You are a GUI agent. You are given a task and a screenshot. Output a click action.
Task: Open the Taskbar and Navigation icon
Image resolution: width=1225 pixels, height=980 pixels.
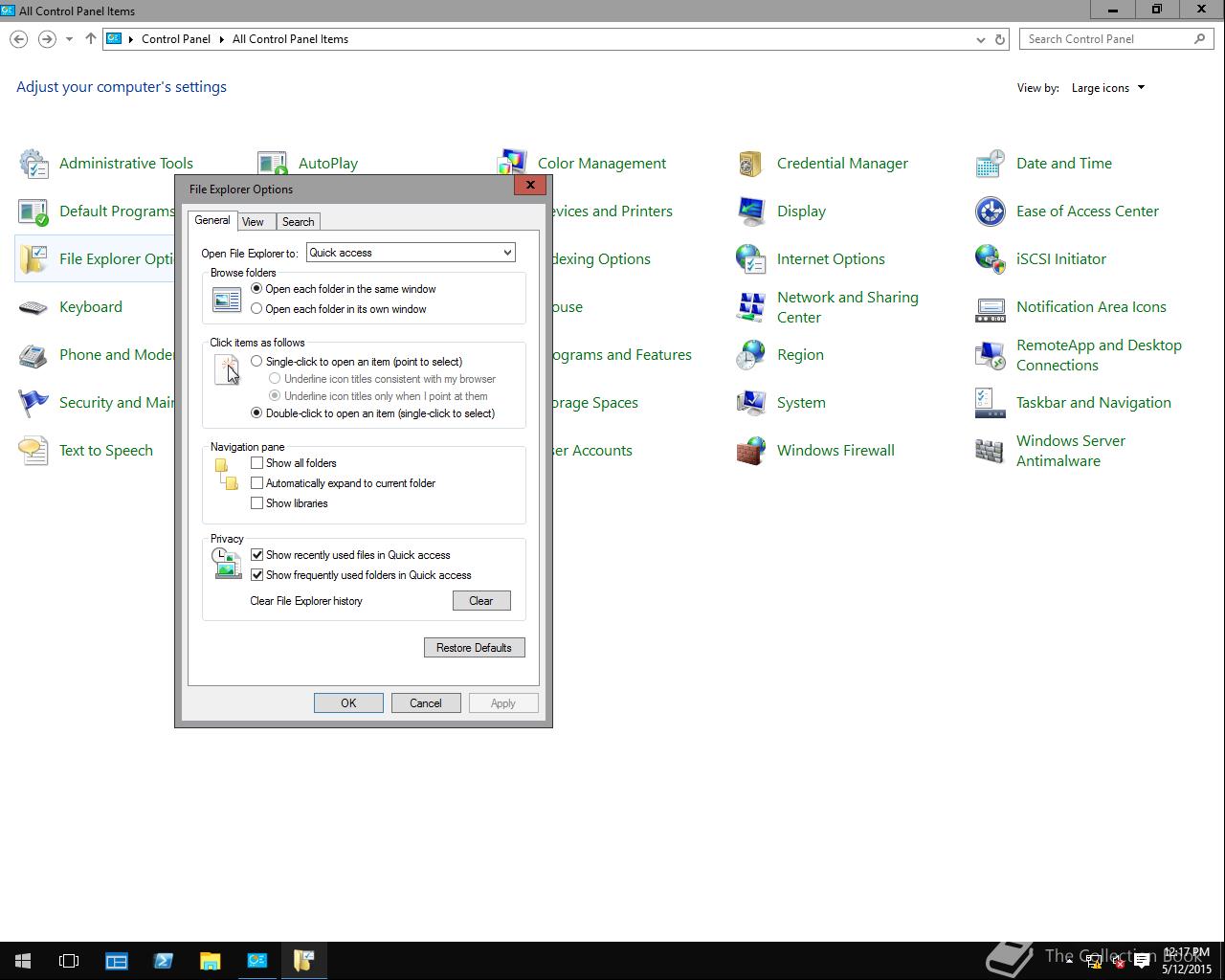point(991,403)
